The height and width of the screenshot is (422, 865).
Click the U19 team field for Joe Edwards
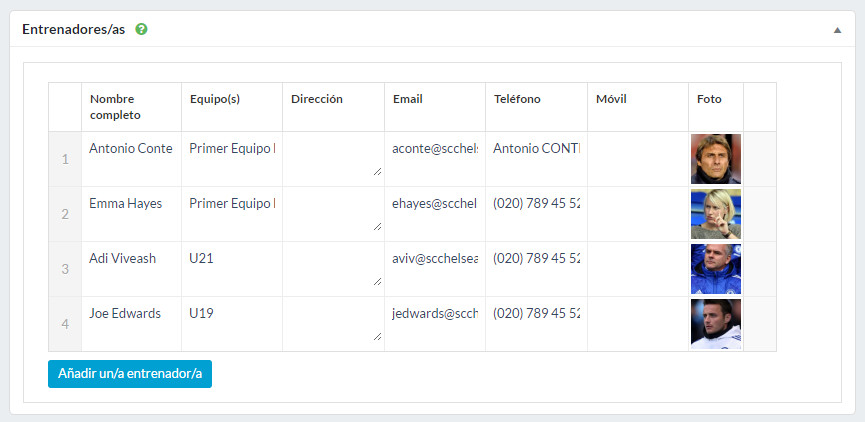pyautogui.click(x=232, y=314)
